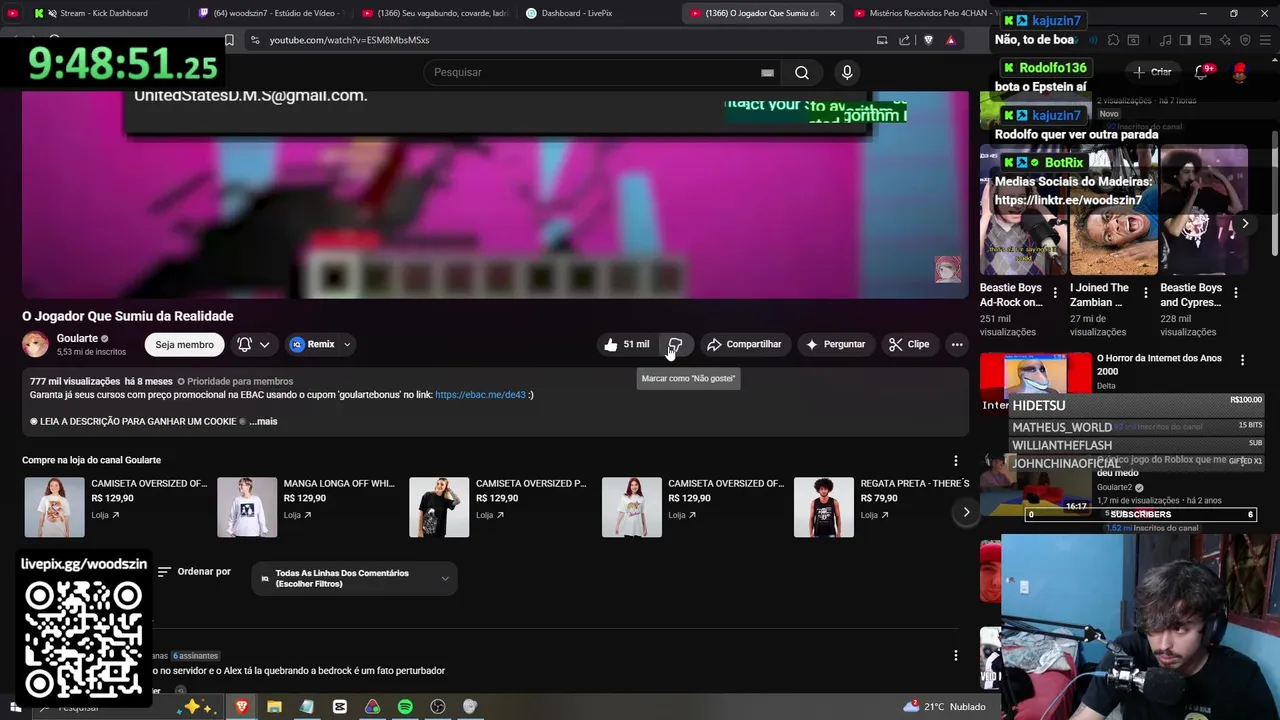The width and height of the screenshot is (1280, 720).
Task: Open Brave Leo AI sparkle icon
Action: tap(1226, 40)
